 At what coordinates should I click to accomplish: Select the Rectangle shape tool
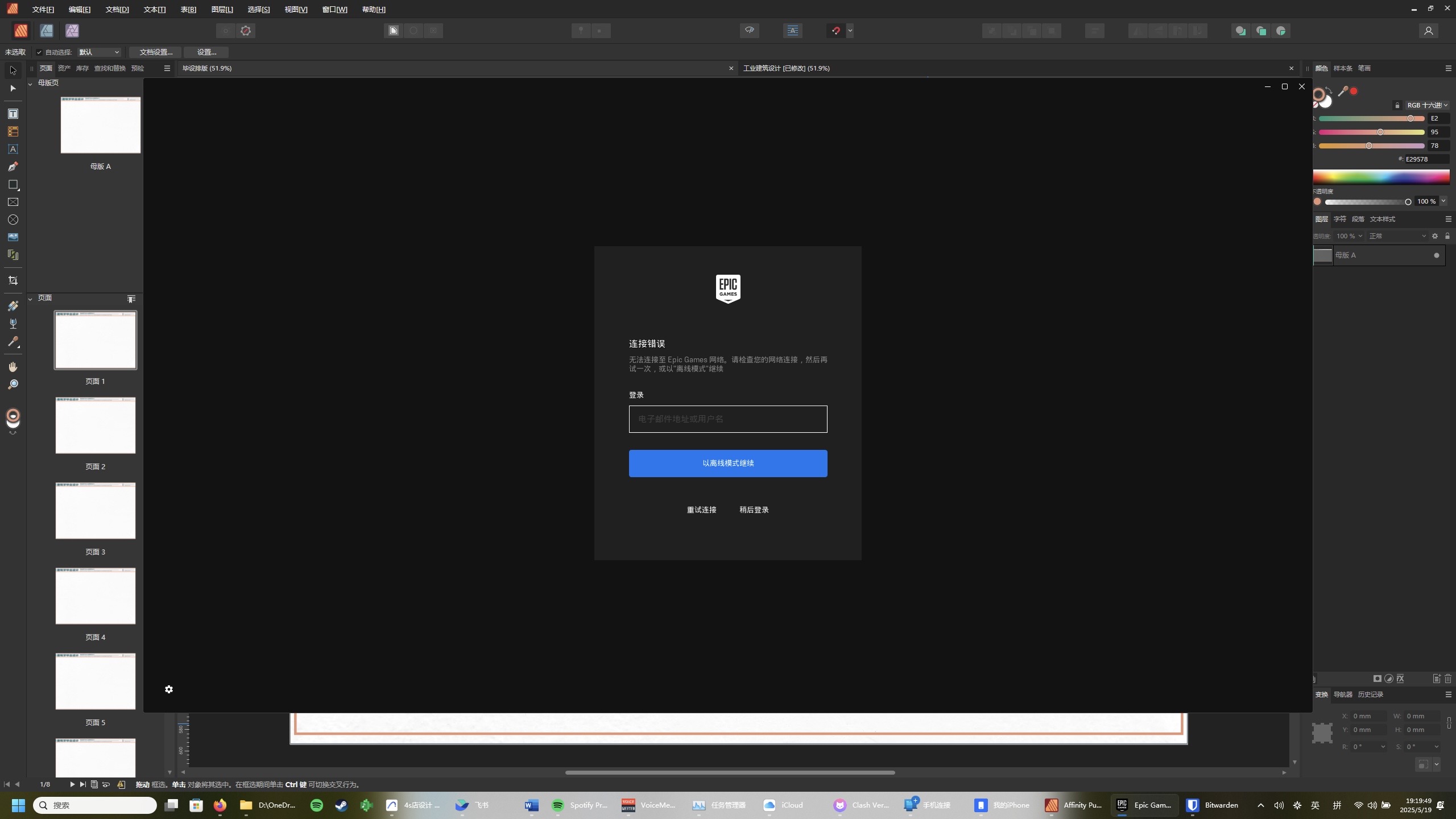pyautogui.click(x=13, y=184)
